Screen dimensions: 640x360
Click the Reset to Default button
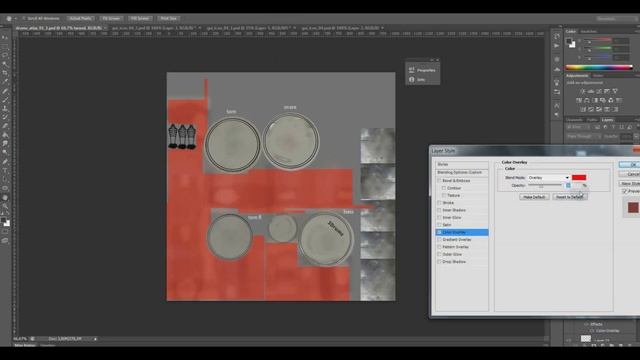(569, 197)
